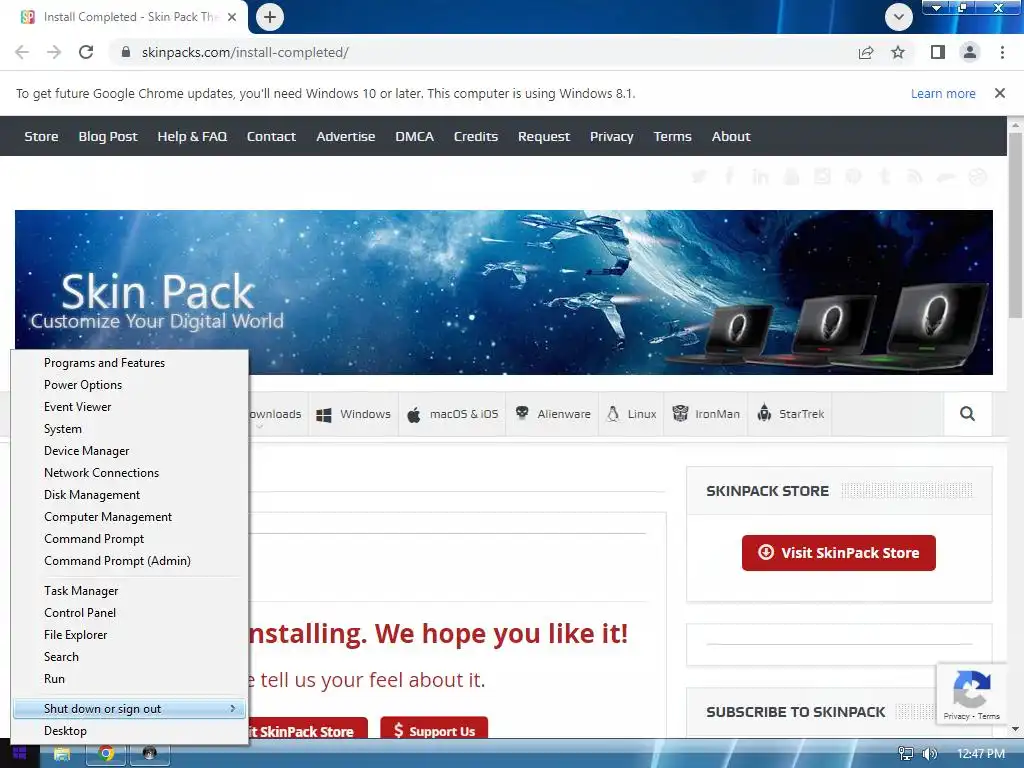Choose Network Connections
This screenshot has height=768, width=1024.
click(101, 472)
